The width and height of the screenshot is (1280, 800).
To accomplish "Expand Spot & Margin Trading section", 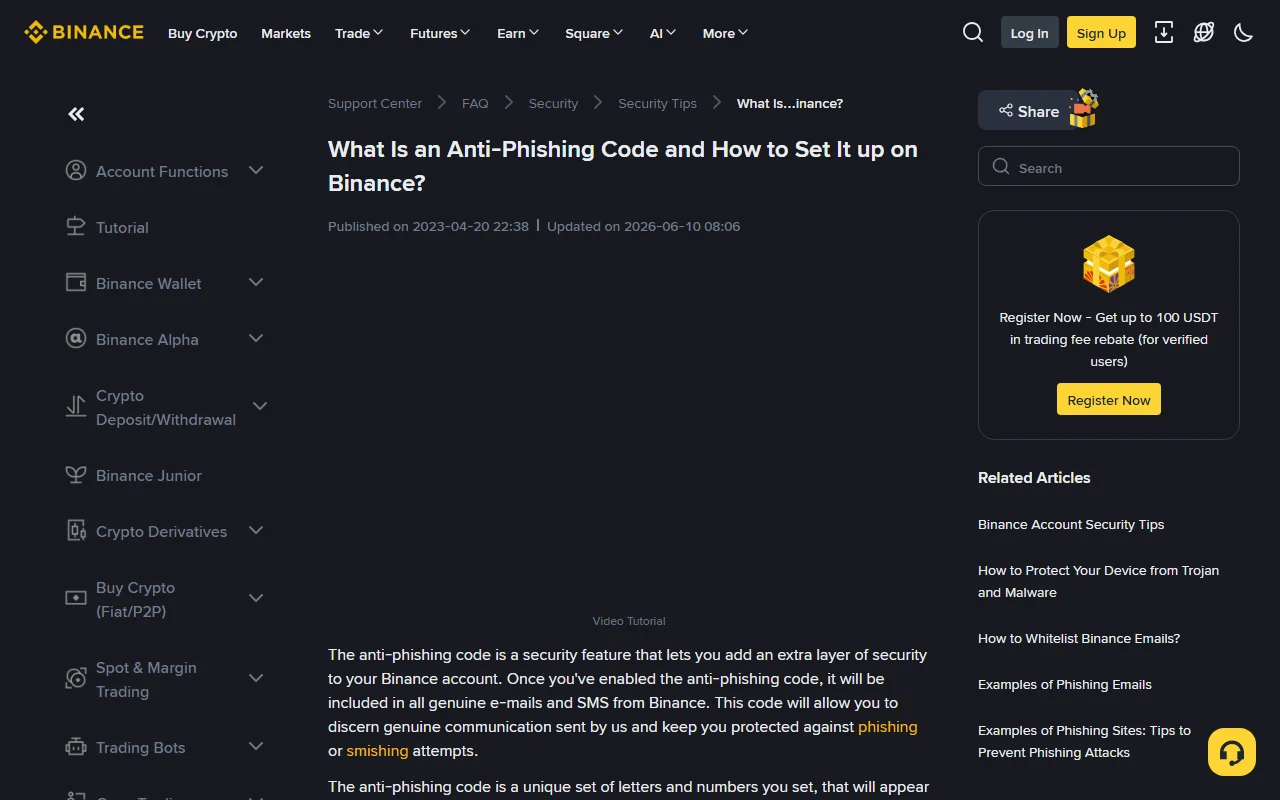I will tap(256, 679).
